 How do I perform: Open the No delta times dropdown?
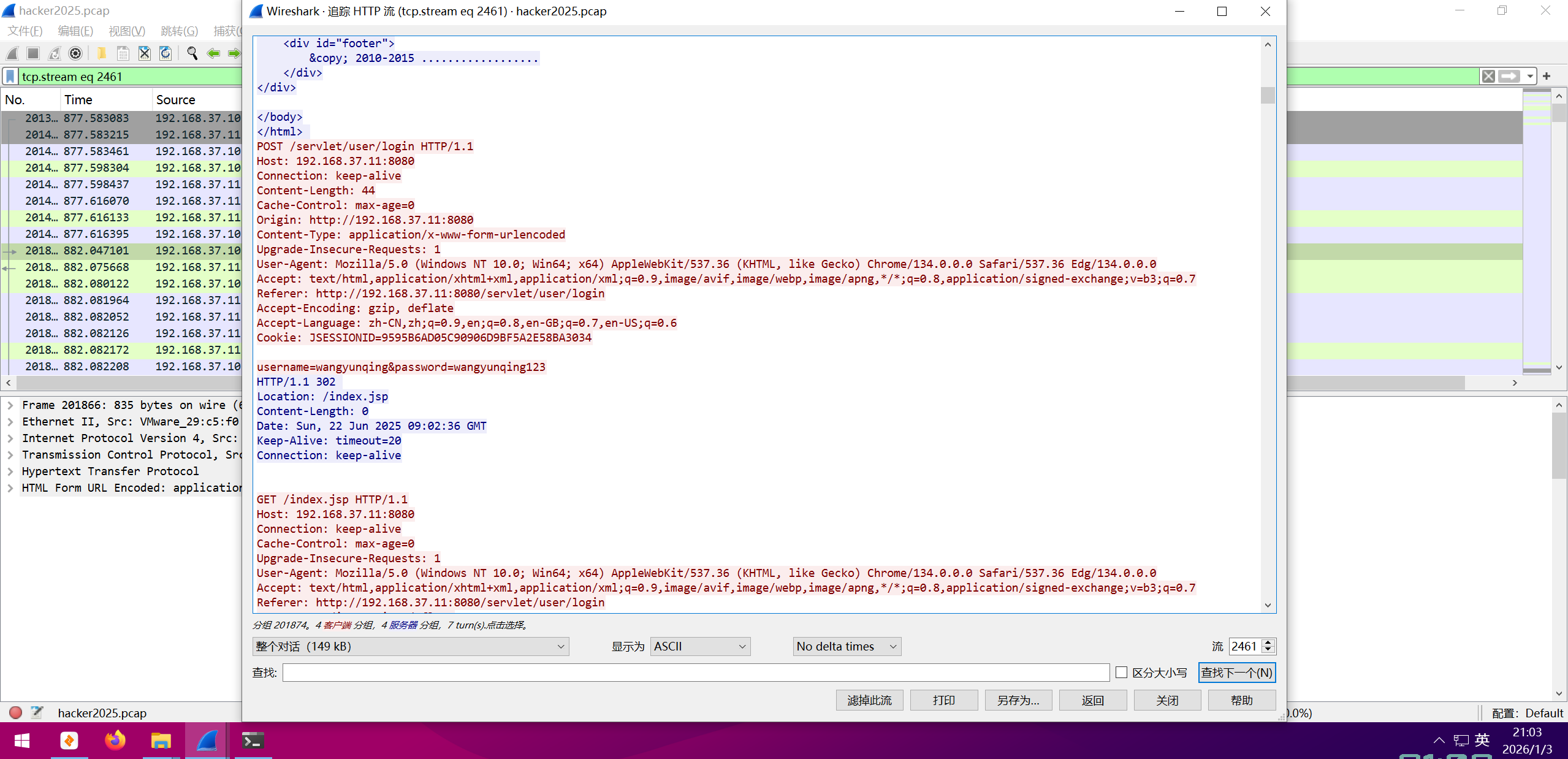point(846,646)
